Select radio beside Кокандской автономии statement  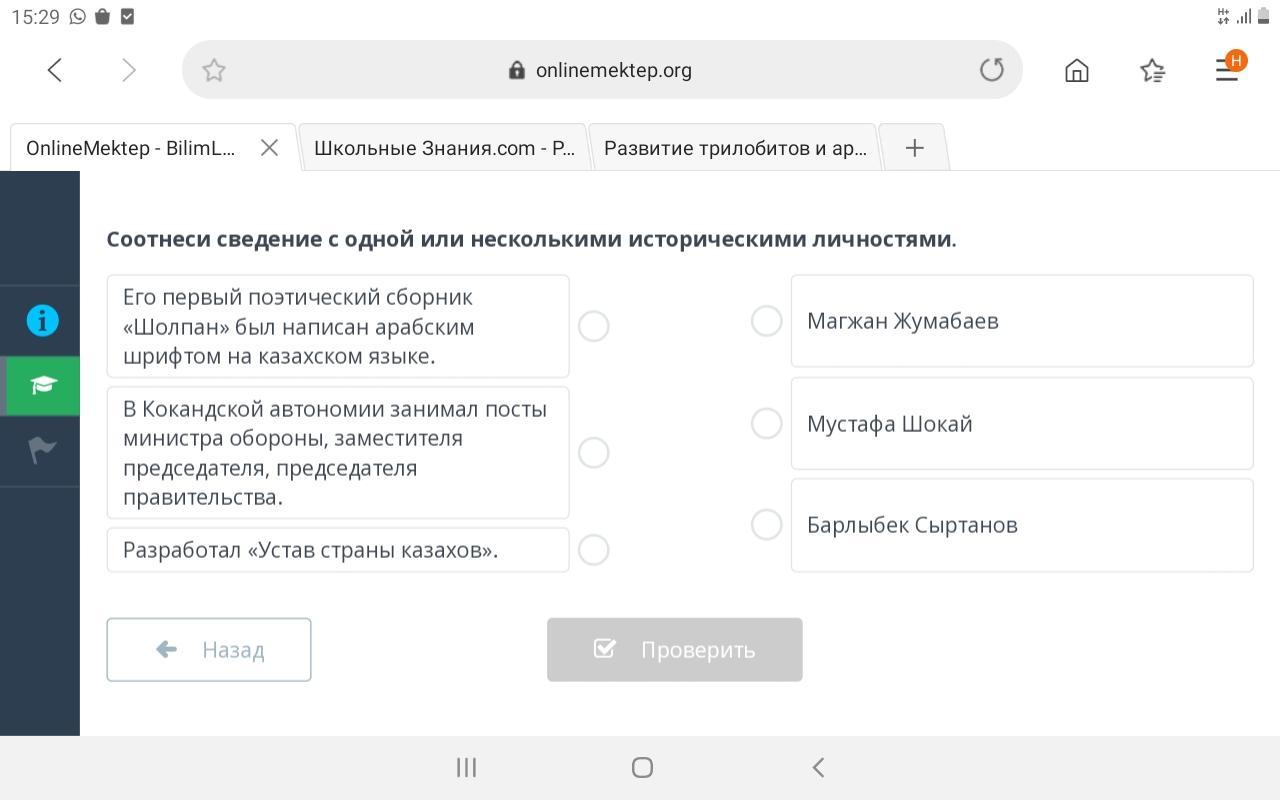593,453
